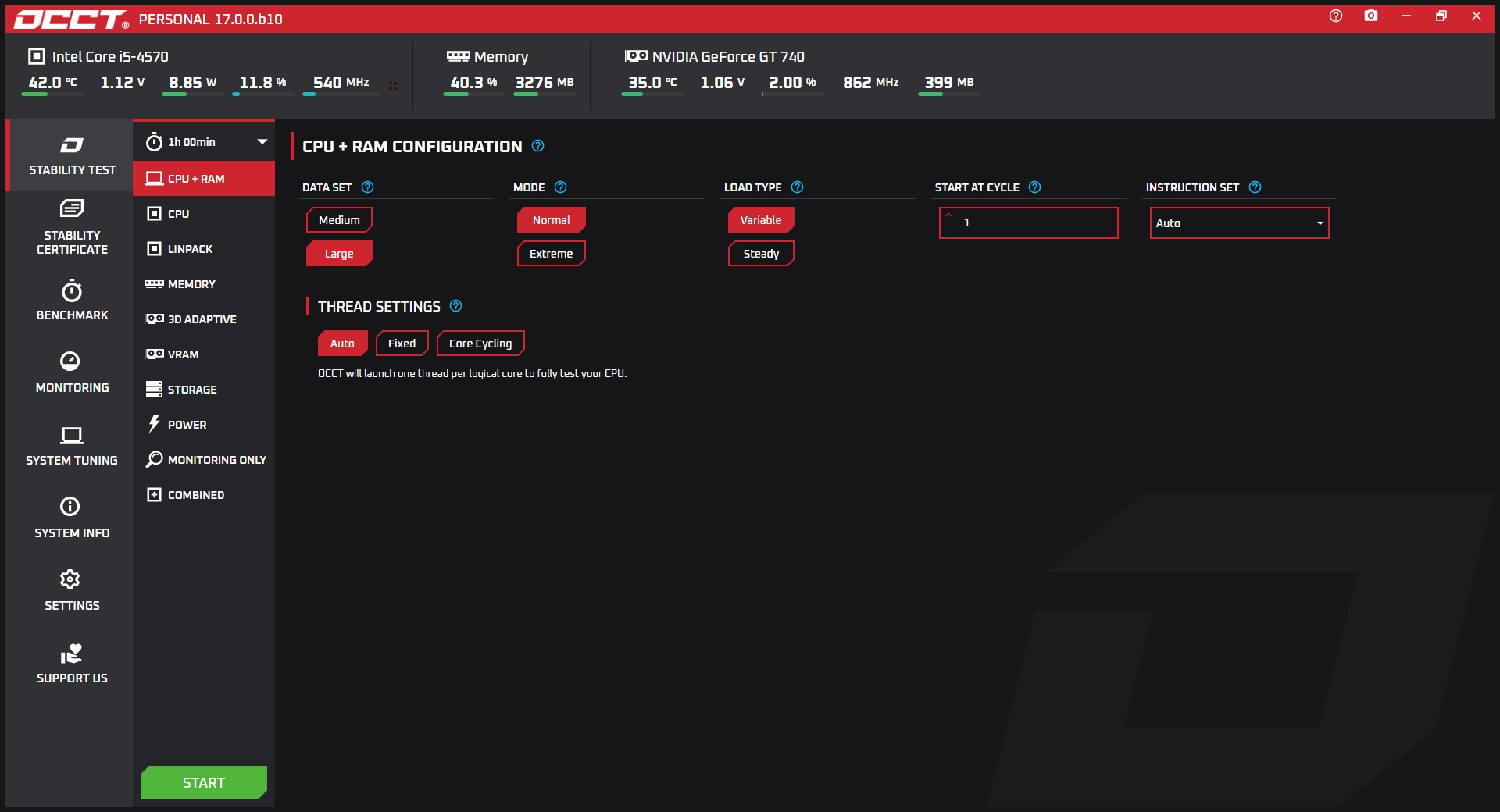Screen dimensions: 1500x812
Task: Click the Memory module icon in header
Action: pos(458,56)
